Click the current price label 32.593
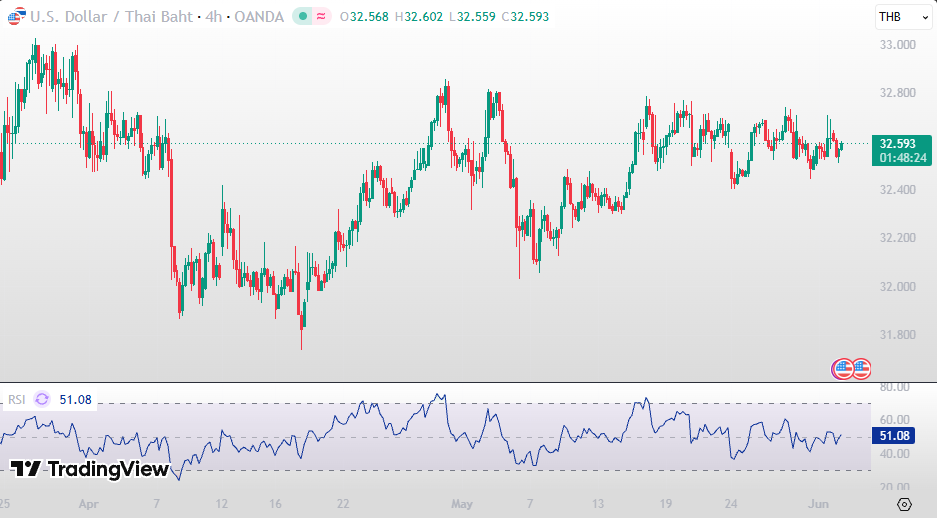The height and width of the screenshot is (518, 937). tap(898, 144)
